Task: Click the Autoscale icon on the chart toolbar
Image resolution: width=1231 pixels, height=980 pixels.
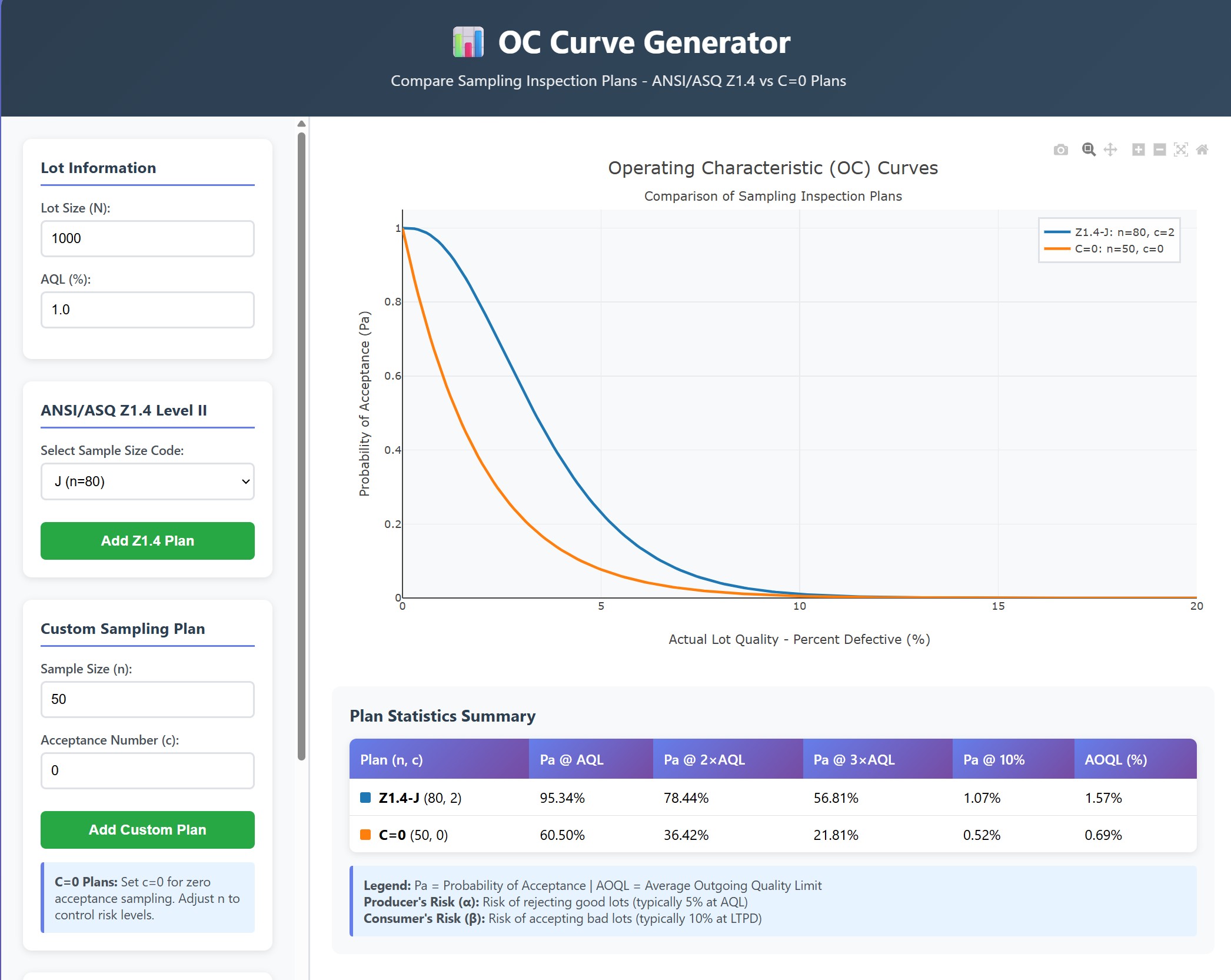Action: [1181, 150]
